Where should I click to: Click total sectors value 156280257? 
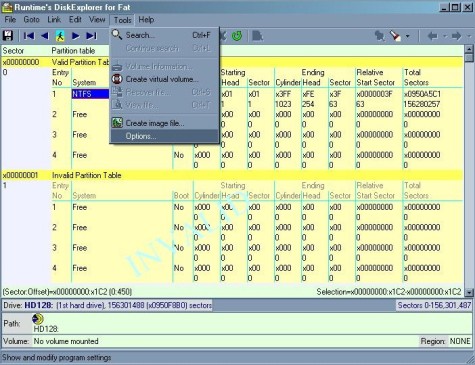pyautogui.click(x=422, y=104)
